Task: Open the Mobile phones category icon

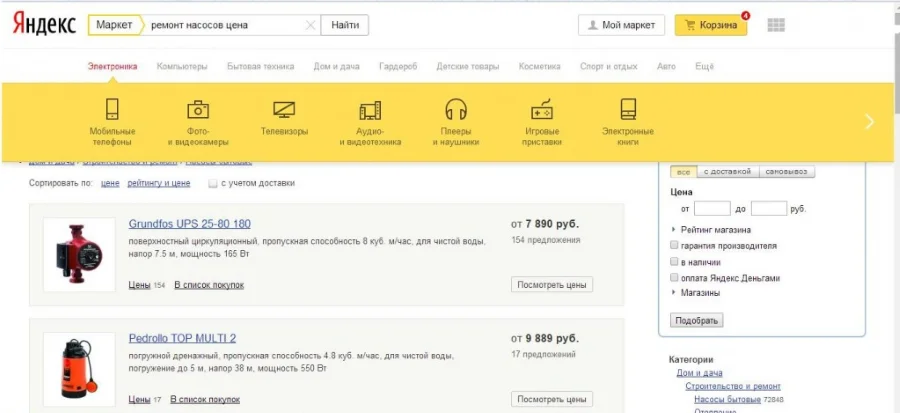Action: 112,109
